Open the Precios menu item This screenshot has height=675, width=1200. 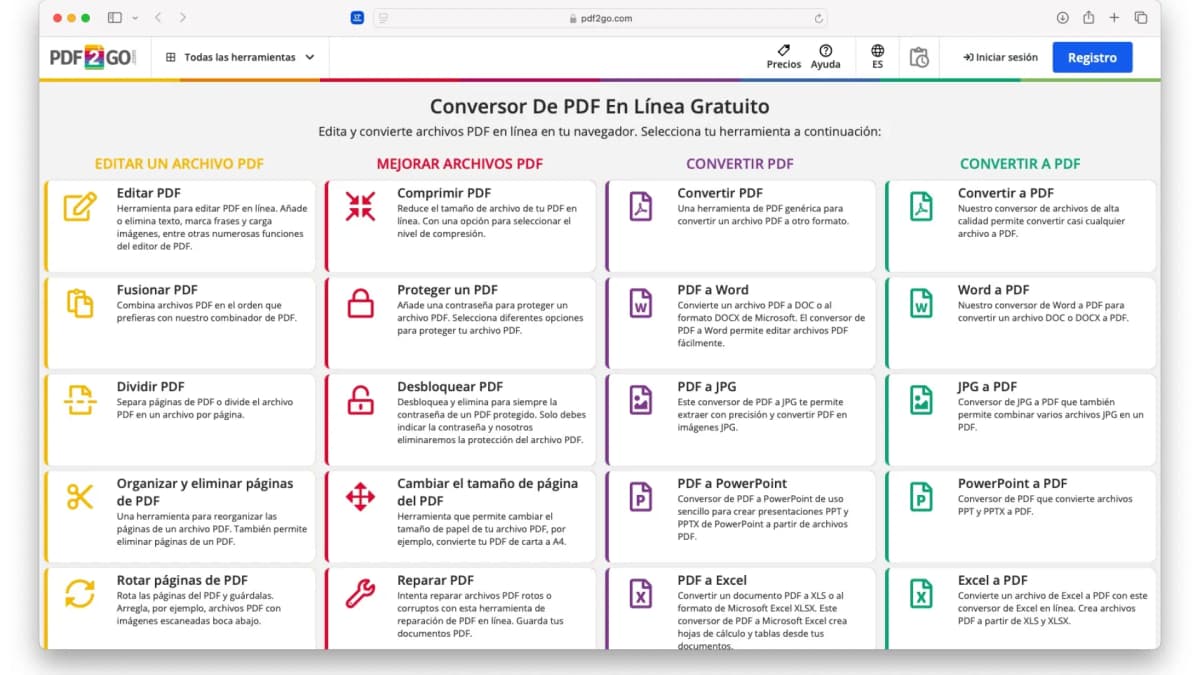783,57
